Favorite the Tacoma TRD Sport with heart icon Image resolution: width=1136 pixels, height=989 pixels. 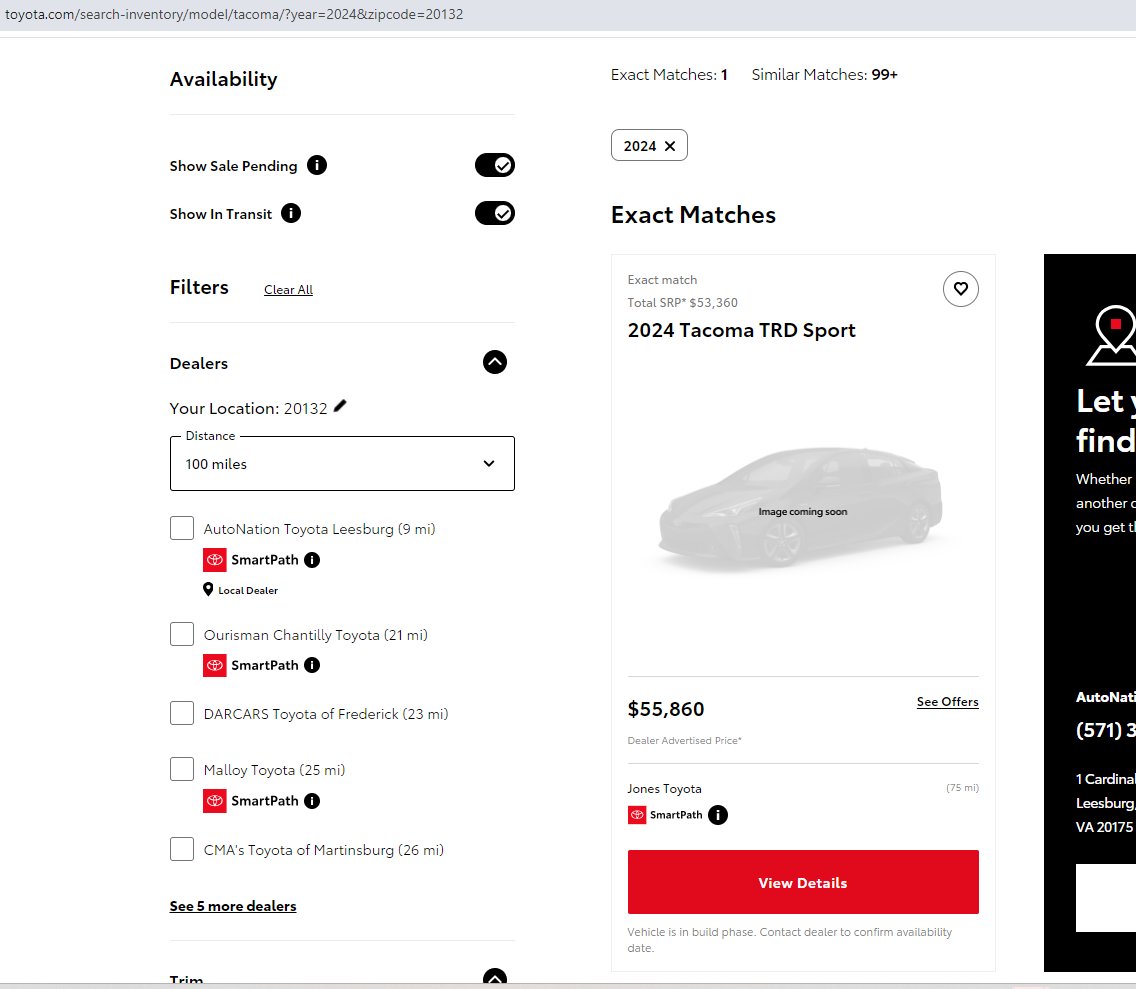(961, 289)
